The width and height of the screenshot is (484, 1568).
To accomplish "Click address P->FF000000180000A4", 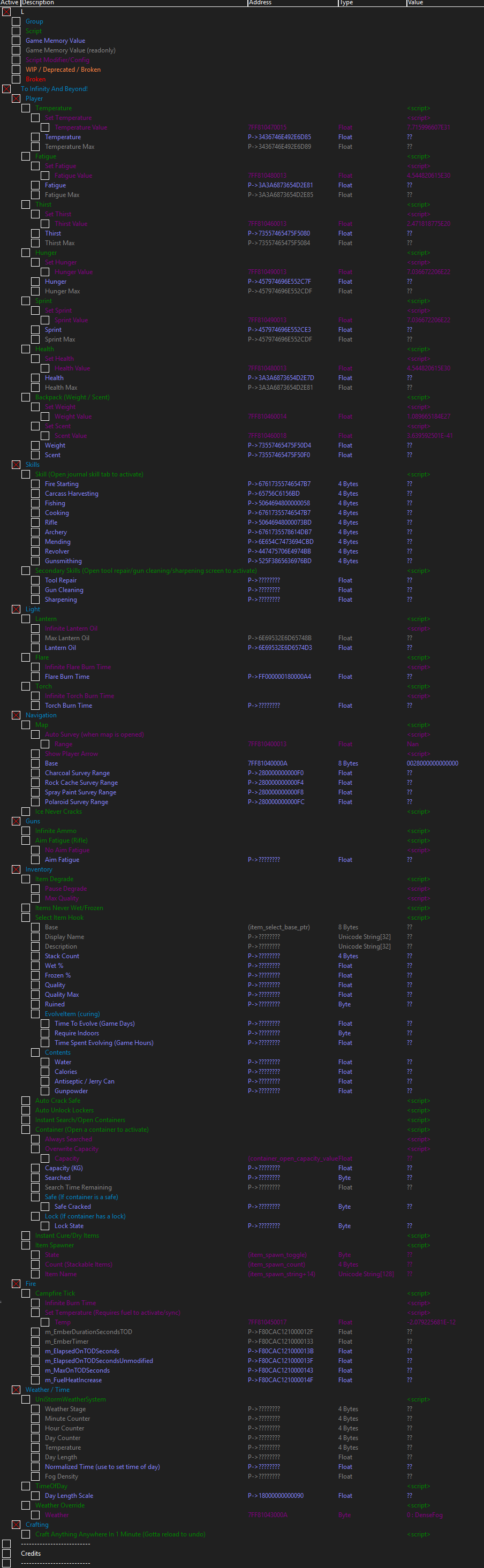I will pyautogui.click(x=279, y=677).
